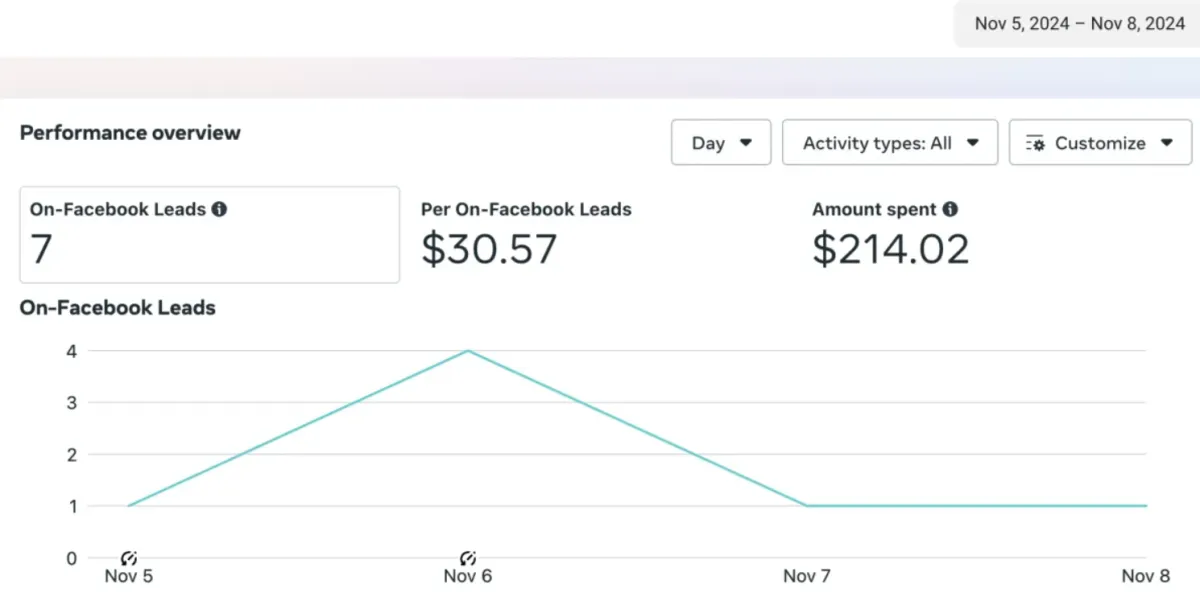Click the Nov 7 x-axis label

coord(807,576)
